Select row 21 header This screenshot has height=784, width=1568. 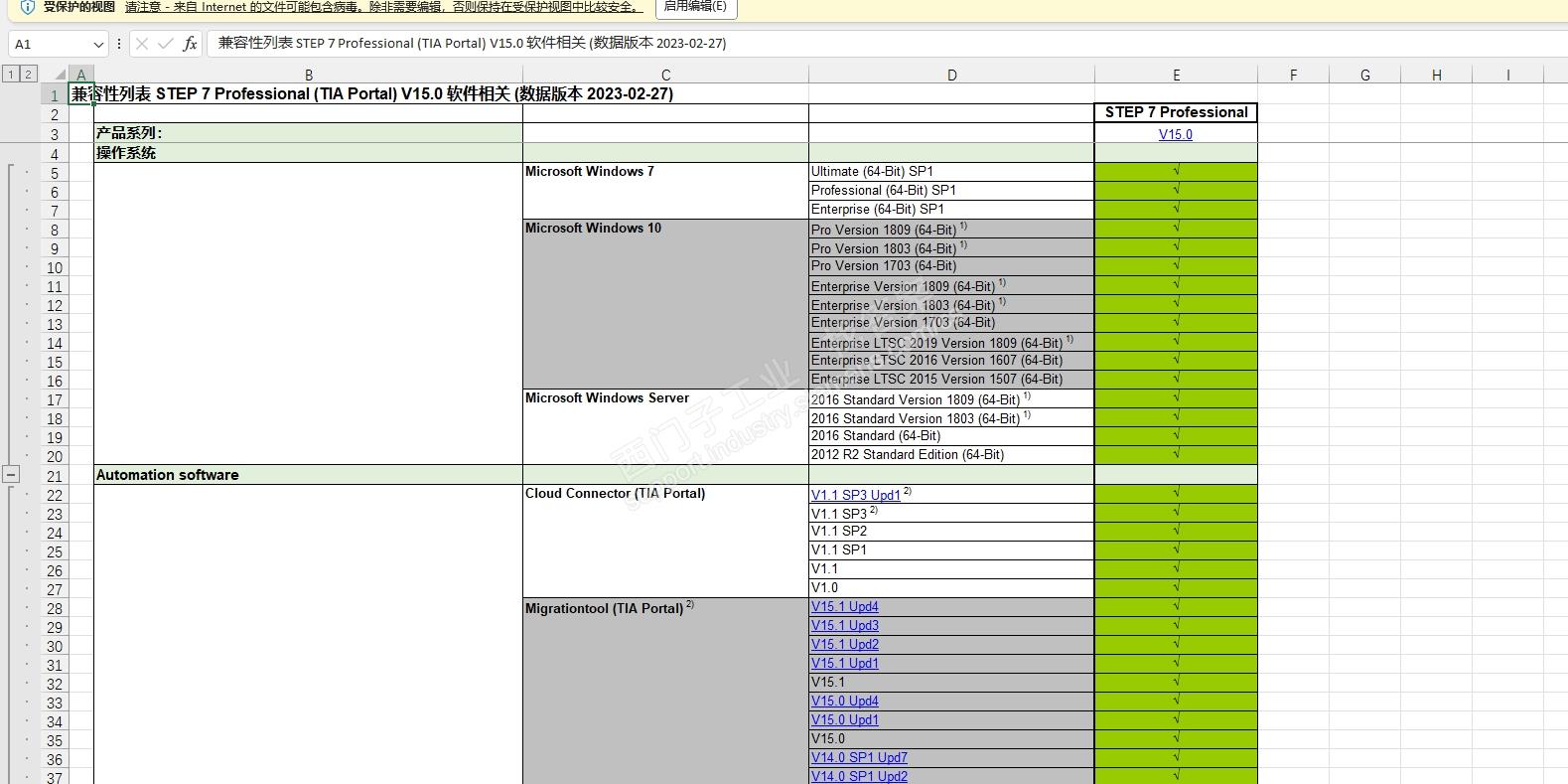point(55,476)
